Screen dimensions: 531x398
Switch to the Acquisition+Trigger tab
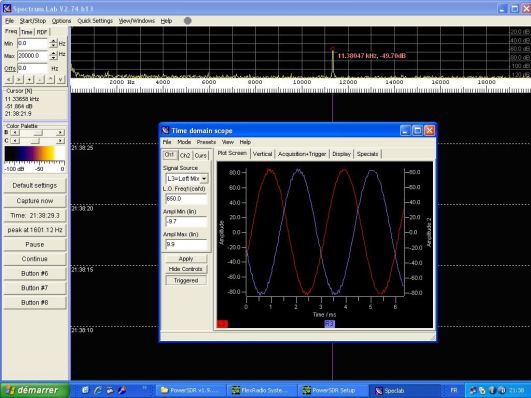[302, 154]
